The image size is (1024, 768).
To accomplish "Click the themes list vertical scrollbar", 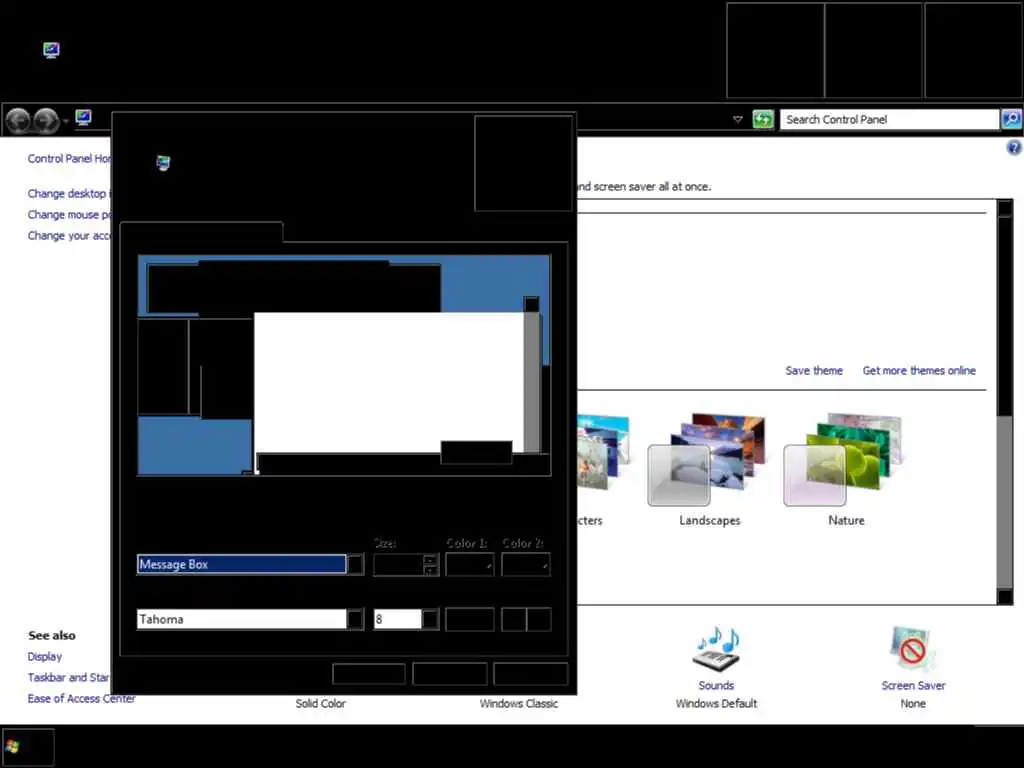I will (x=1004, y=402).
